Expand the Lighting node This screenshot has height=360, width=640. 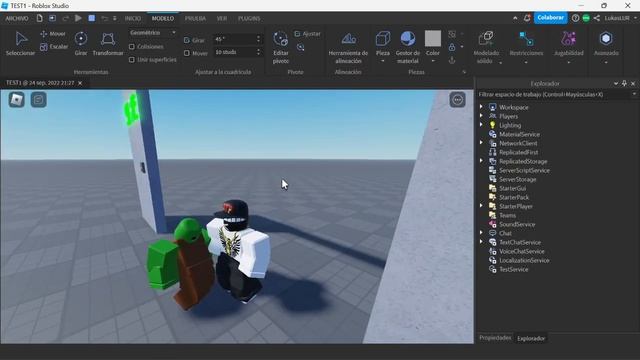[481, 124]
